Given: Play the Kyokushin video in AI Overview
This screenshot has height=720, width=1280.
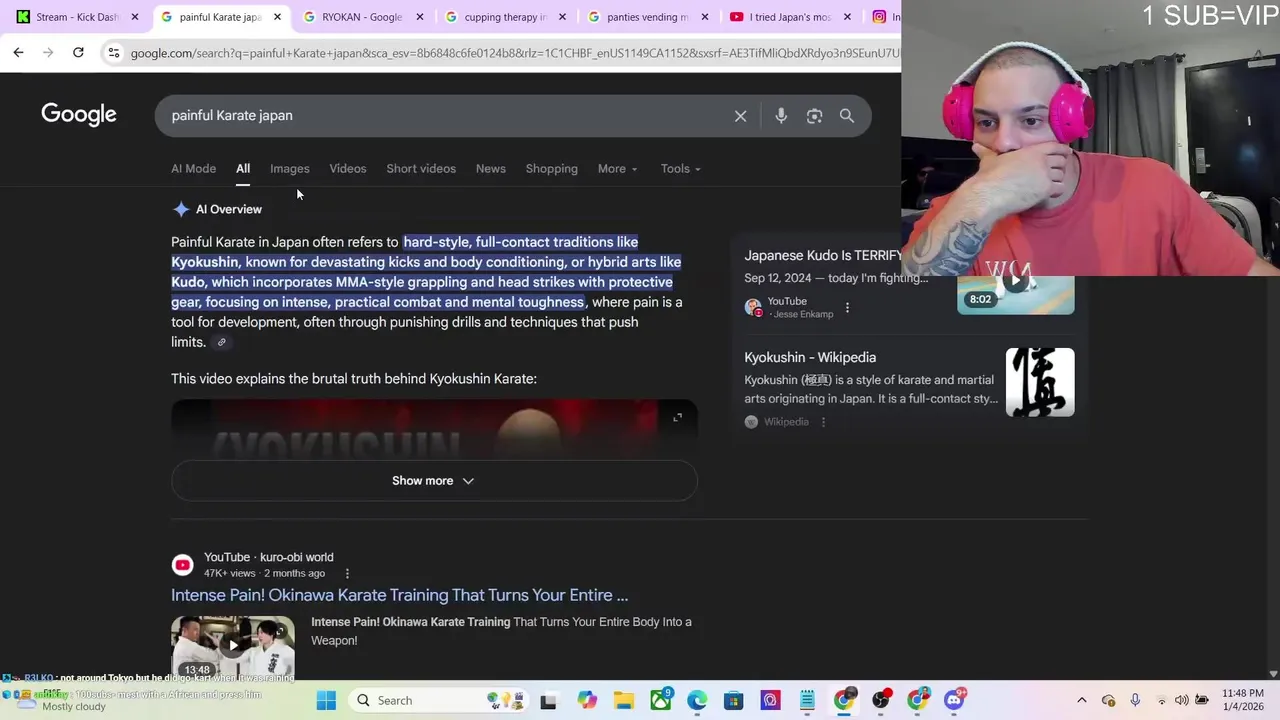Looking at the screenshot, I should click(434, 430).
